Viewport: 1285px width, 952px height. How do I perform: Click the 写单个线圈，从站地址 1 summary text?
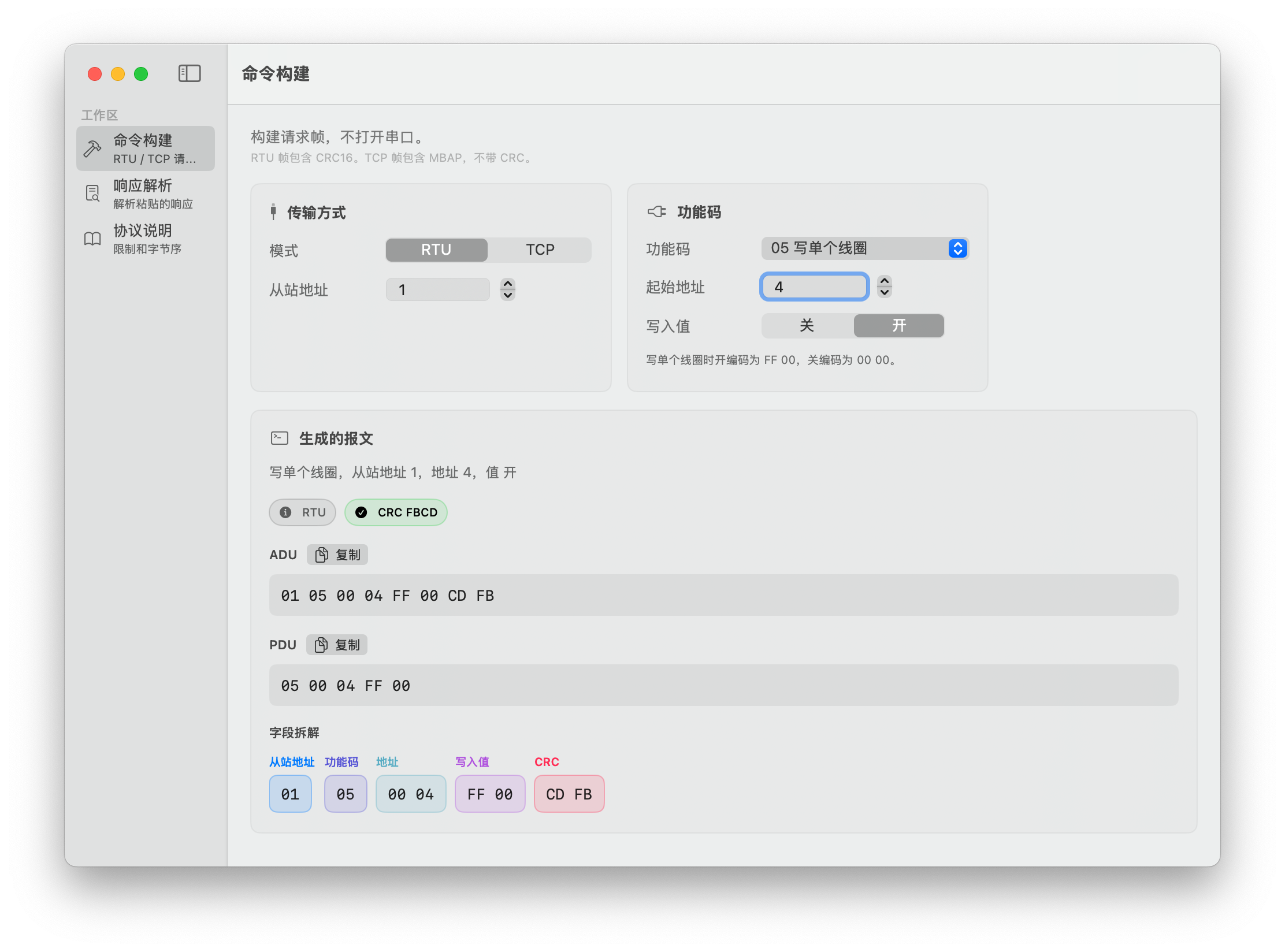click(x=393, y=473)
